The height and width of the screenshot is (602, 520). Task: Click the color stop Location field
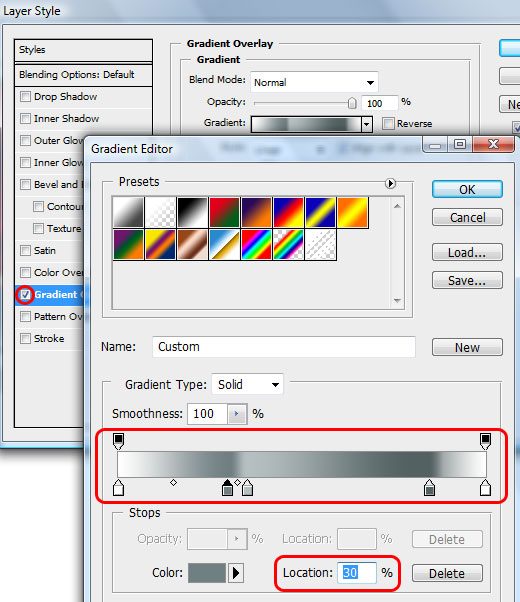click(x=357, y=573)
